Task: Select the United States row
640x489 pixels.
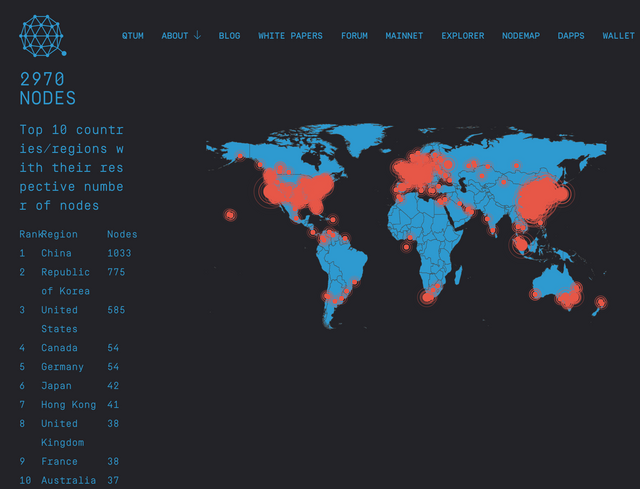Action: pyautogui.click(x=72, y=319)
